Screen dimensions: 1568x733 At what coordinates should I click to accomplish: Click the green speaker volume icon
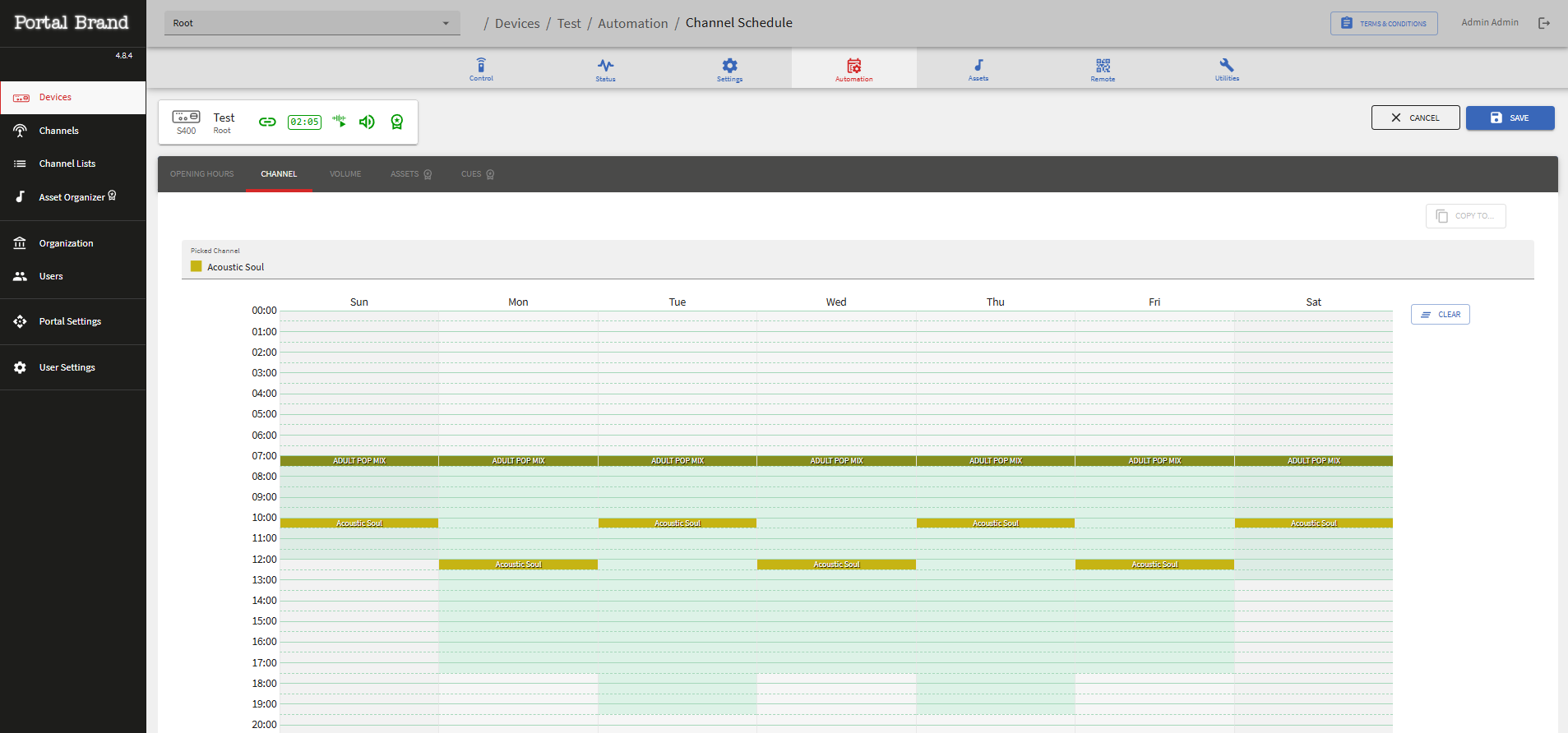pos(367,122)
